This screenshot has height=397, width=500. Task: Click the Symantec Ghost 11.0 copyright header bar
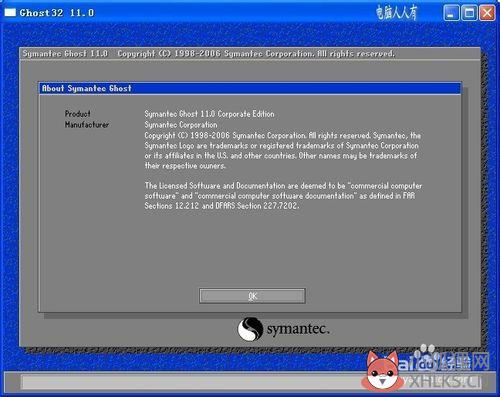[x=250, y=54]
